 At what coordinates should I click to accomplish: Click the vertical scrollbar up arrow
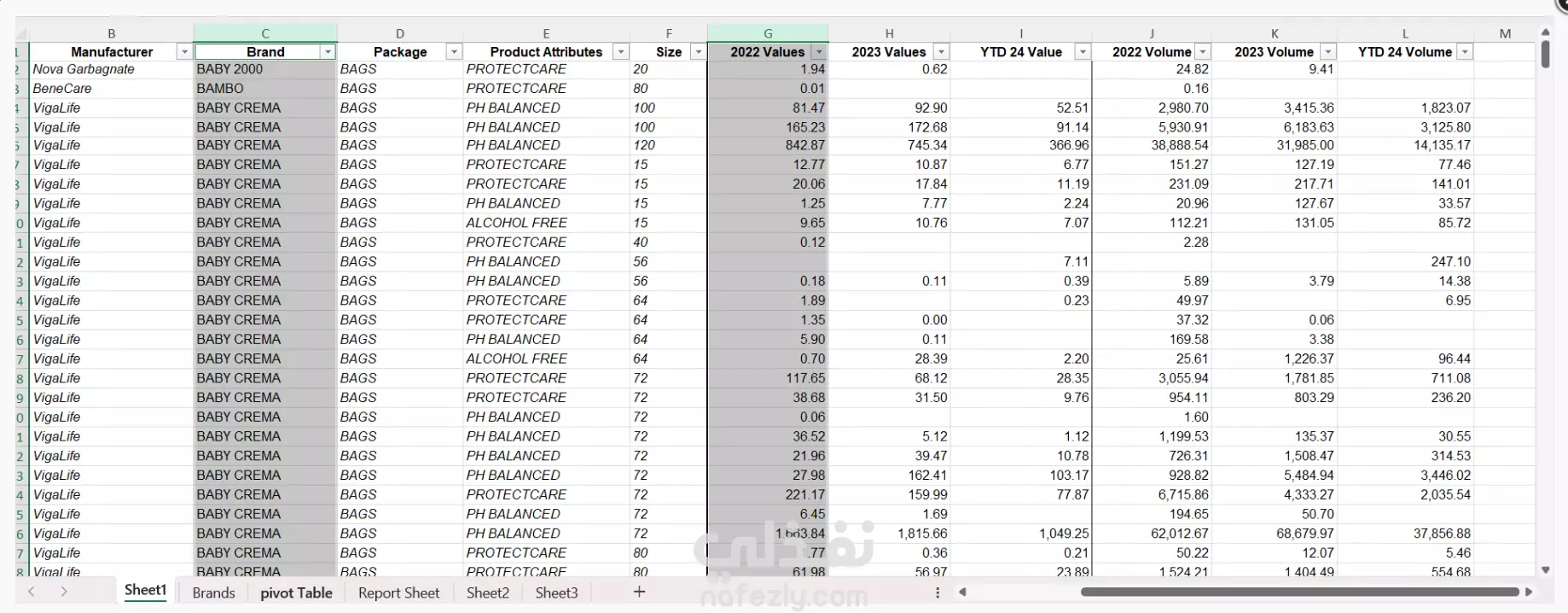click(1545, 32)
